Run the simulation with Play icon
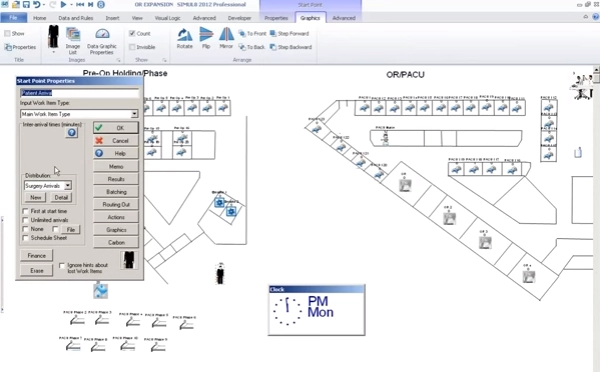Screen dimensions: 600x372 64,5
